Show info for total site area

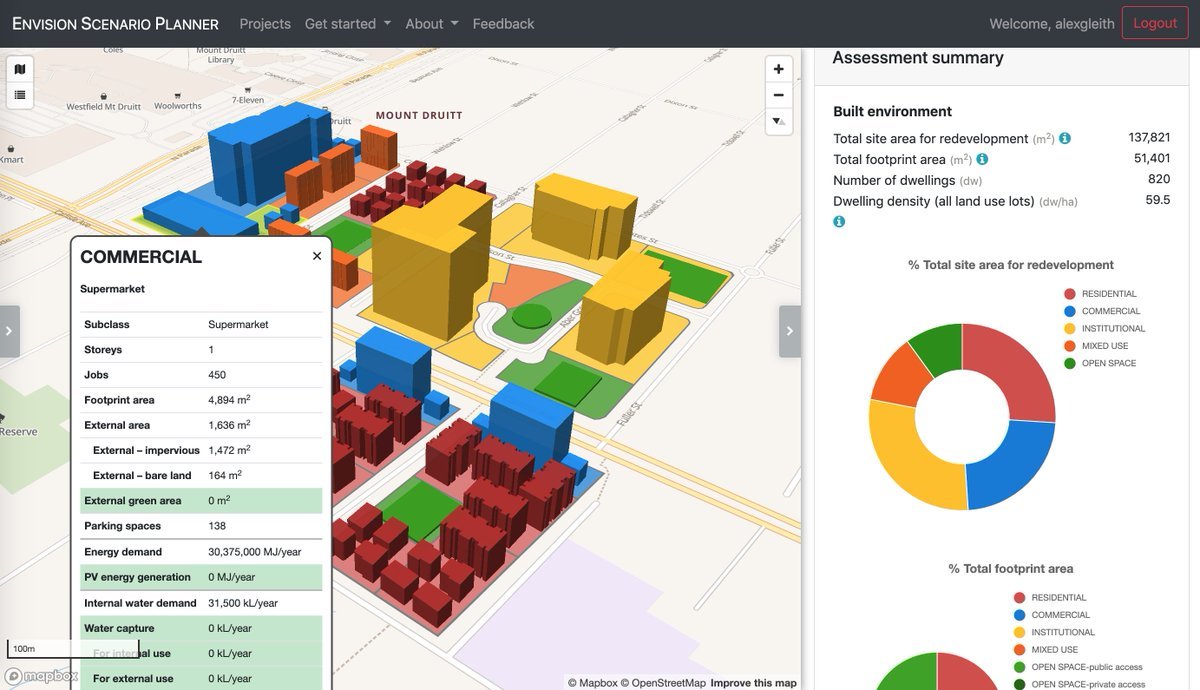pyautogui.click(x=1065, y=139)
